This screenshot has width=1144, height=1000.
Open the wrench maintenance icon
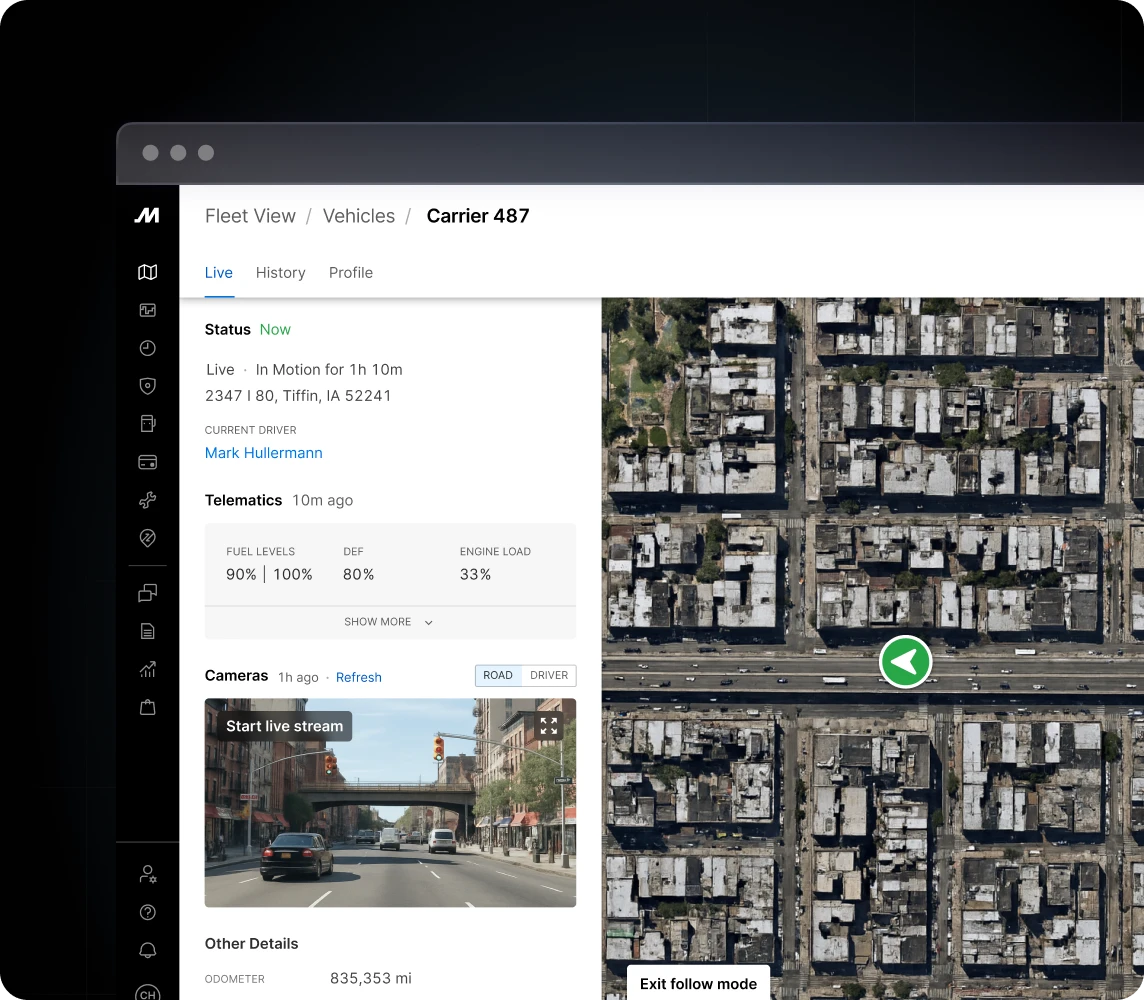(148, 500)
